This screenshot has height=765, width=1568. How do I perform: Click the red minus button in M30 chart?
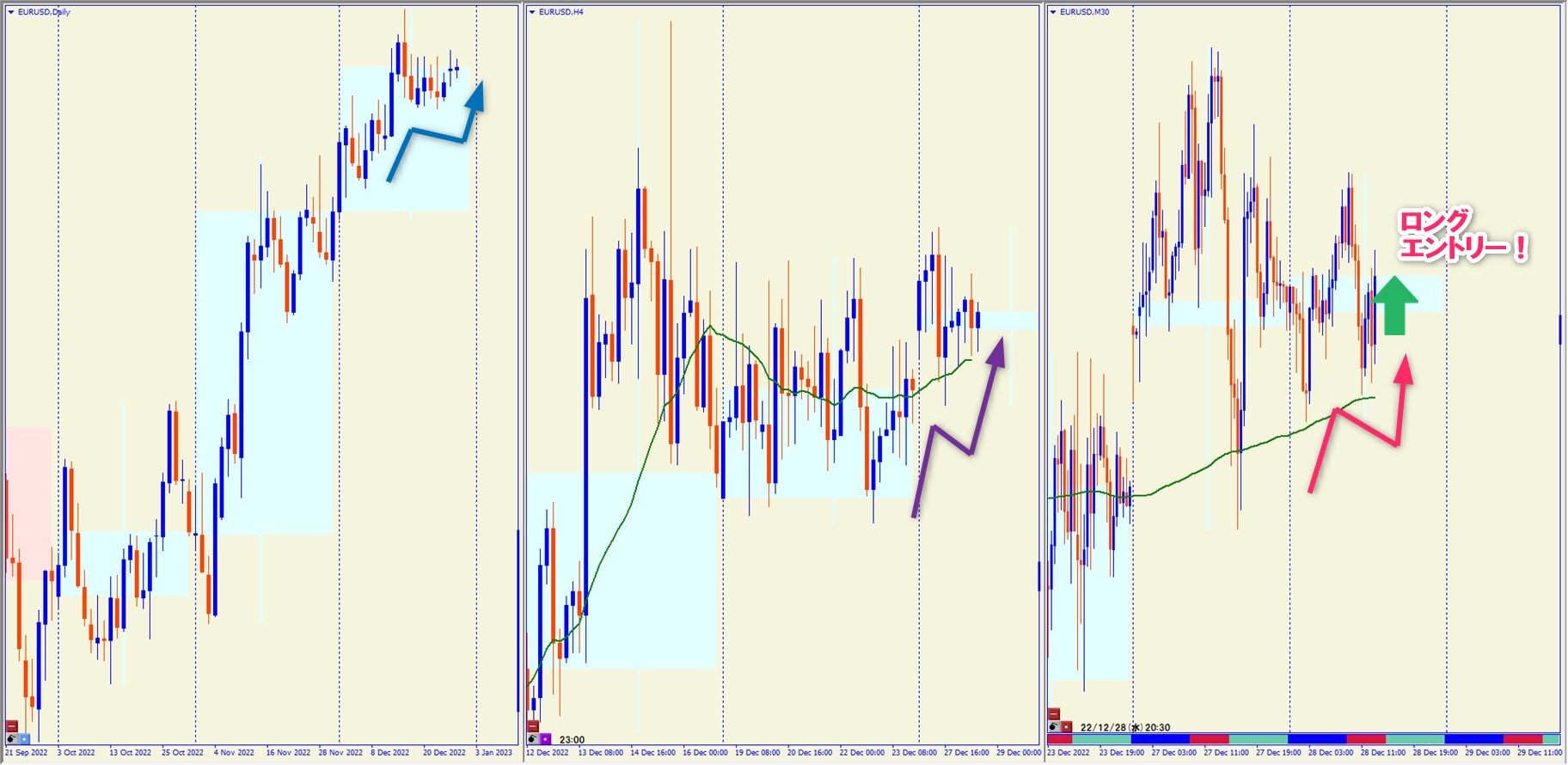[x=1054, y=714]
